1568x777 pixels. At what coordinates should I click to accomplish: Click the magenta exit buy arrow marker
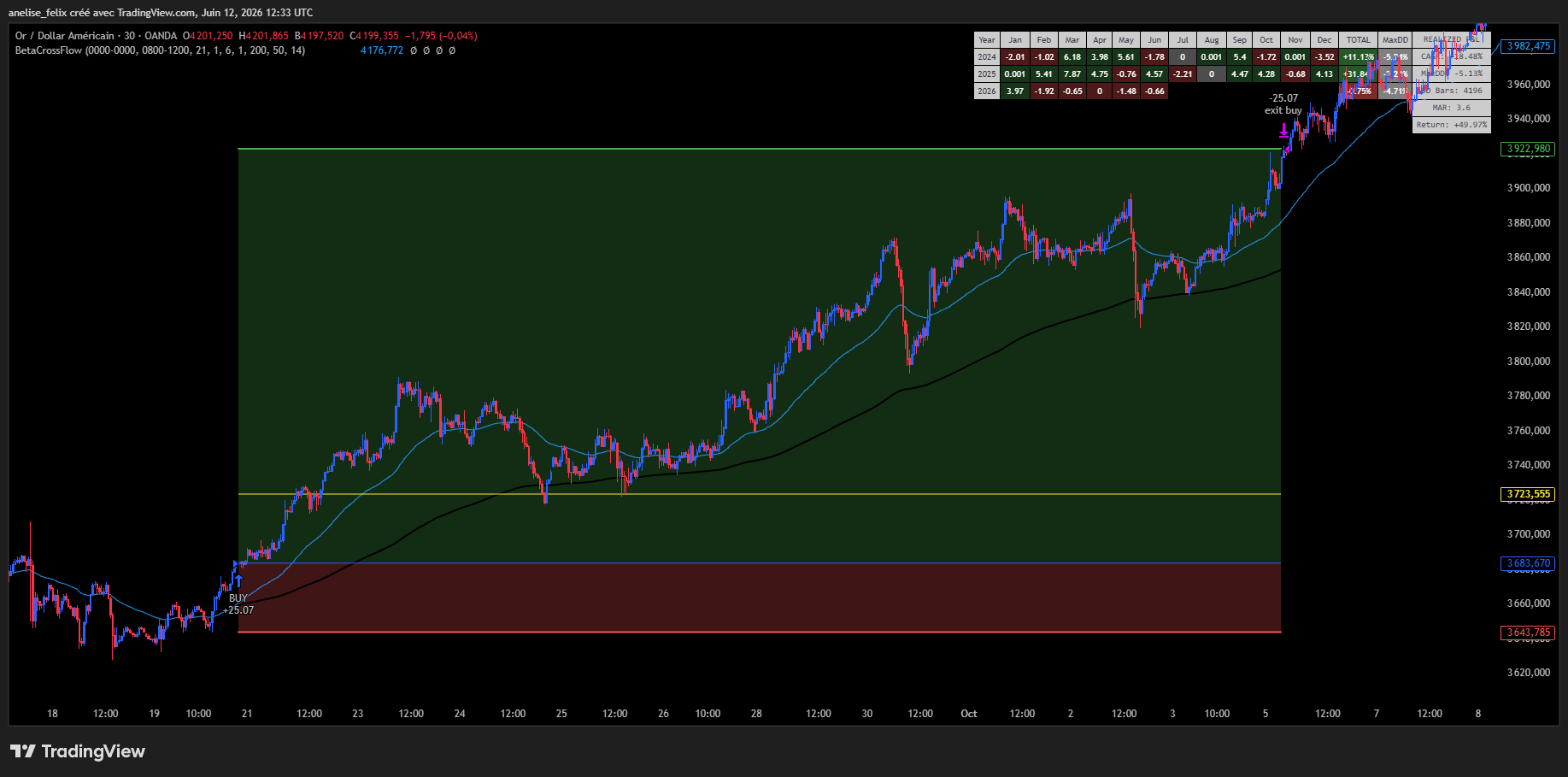tap(1283, 132)
